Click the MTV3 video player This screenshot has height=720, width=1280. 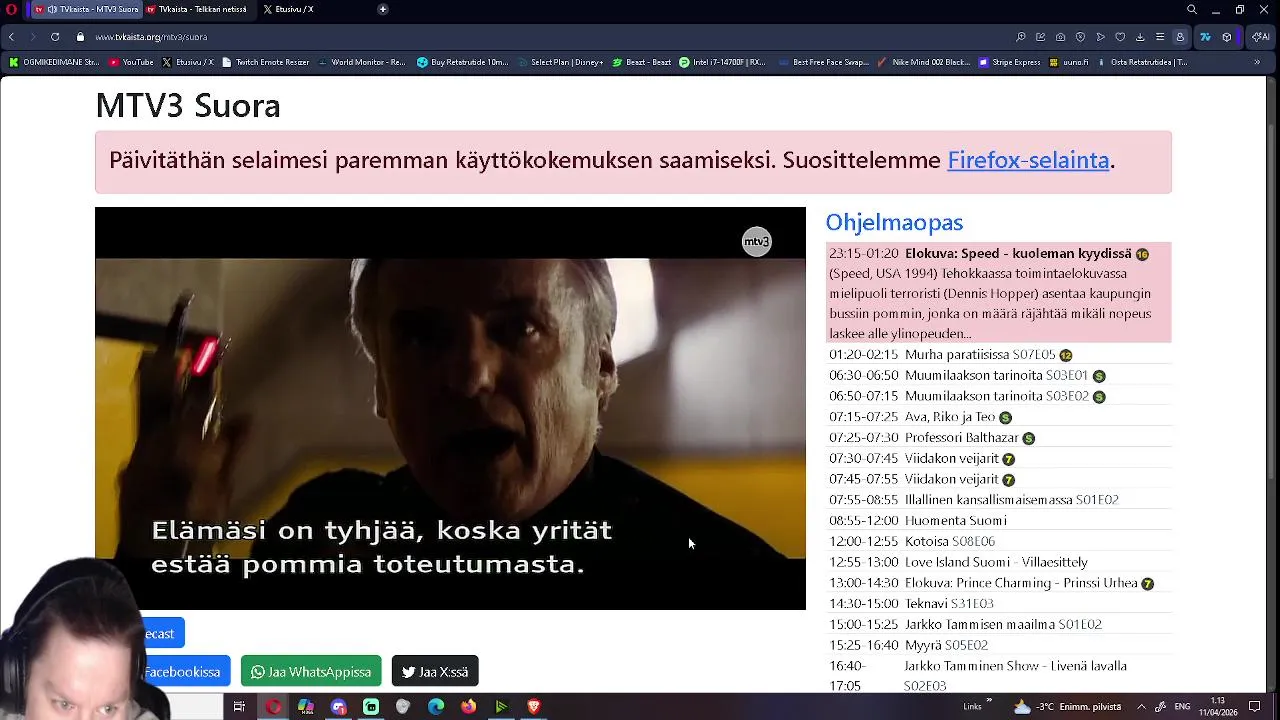[x=450, y=408]
